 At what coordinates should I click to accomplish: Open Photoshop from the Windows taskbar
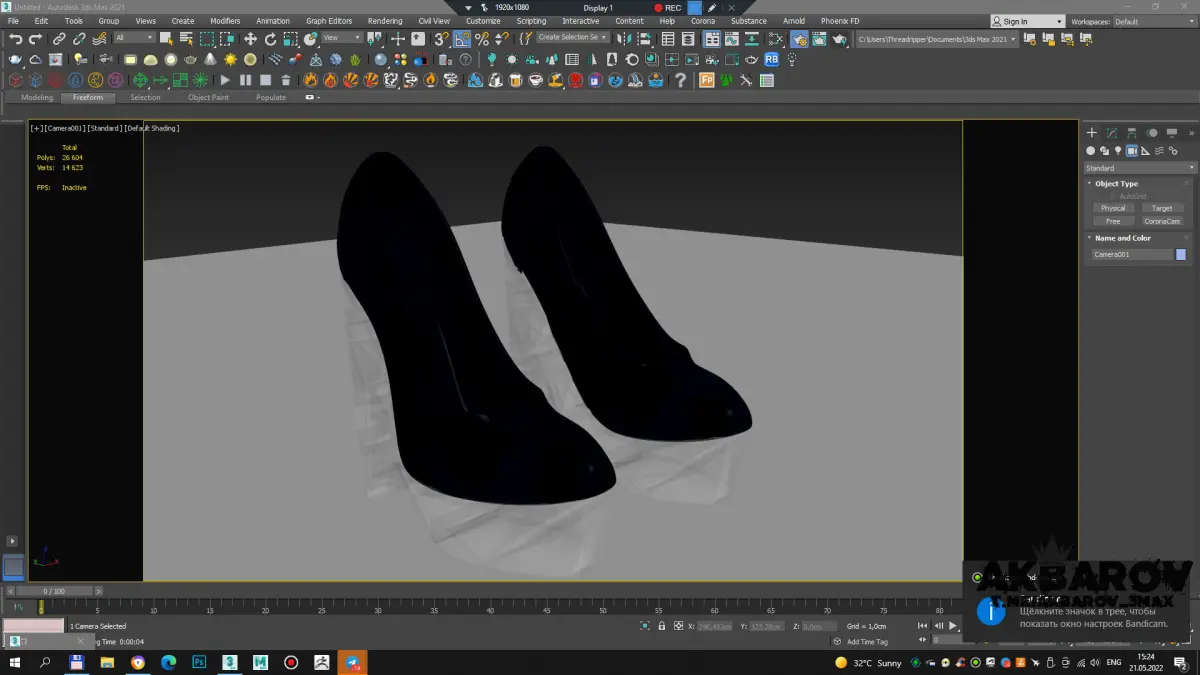(199, 662)
